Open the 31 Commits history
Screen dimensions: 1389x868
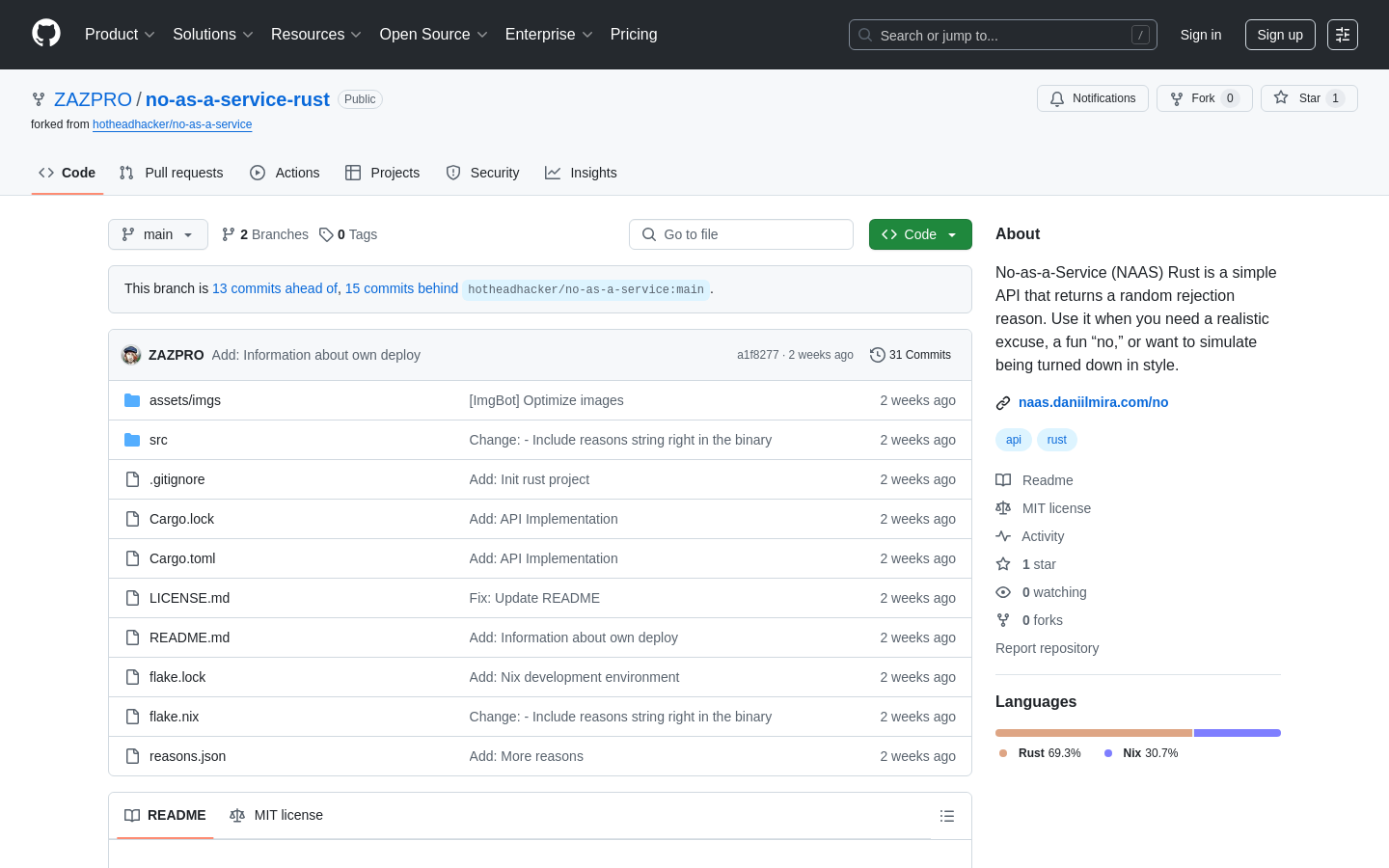click(911, 355)
